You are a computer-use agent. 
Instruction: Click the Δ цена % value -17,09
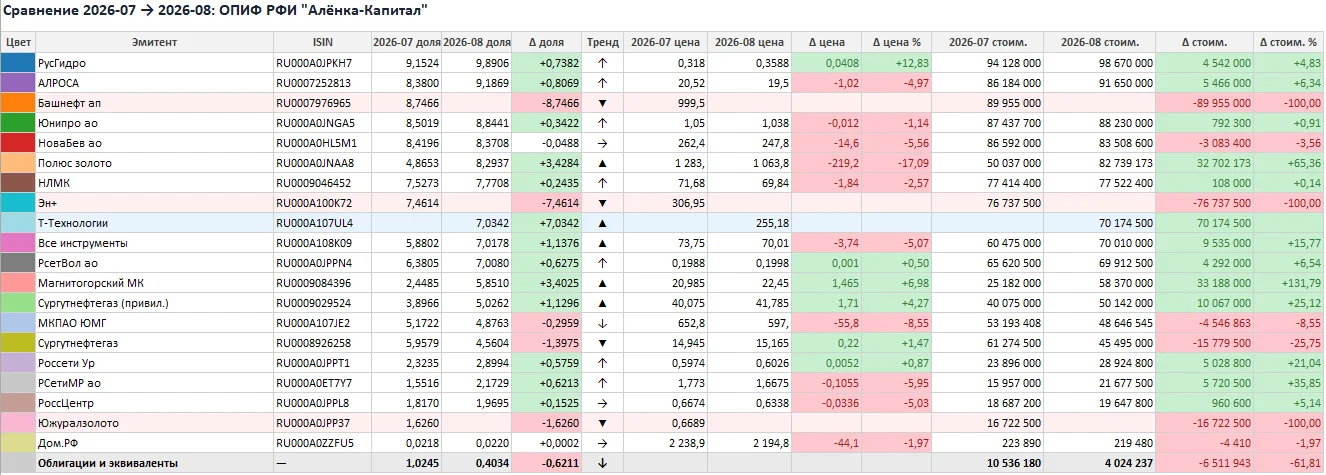[x=913, y=162]
